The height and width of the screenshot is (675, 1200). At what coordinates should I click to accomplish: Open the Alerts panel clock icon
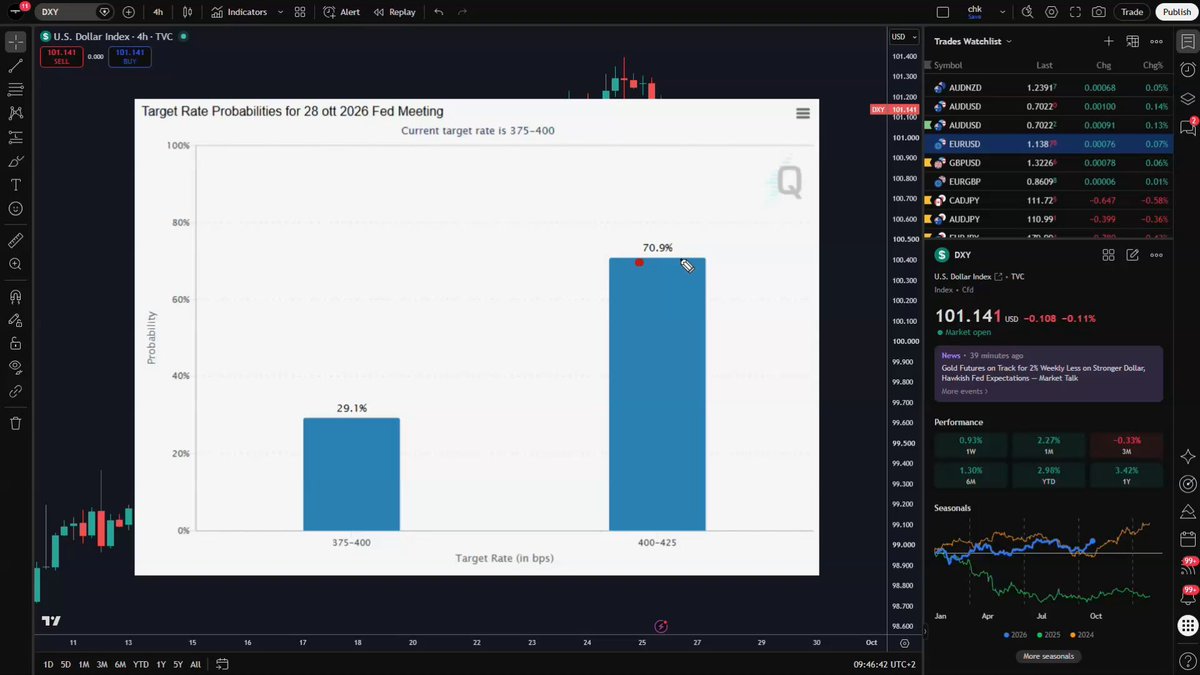[1187, 69]
